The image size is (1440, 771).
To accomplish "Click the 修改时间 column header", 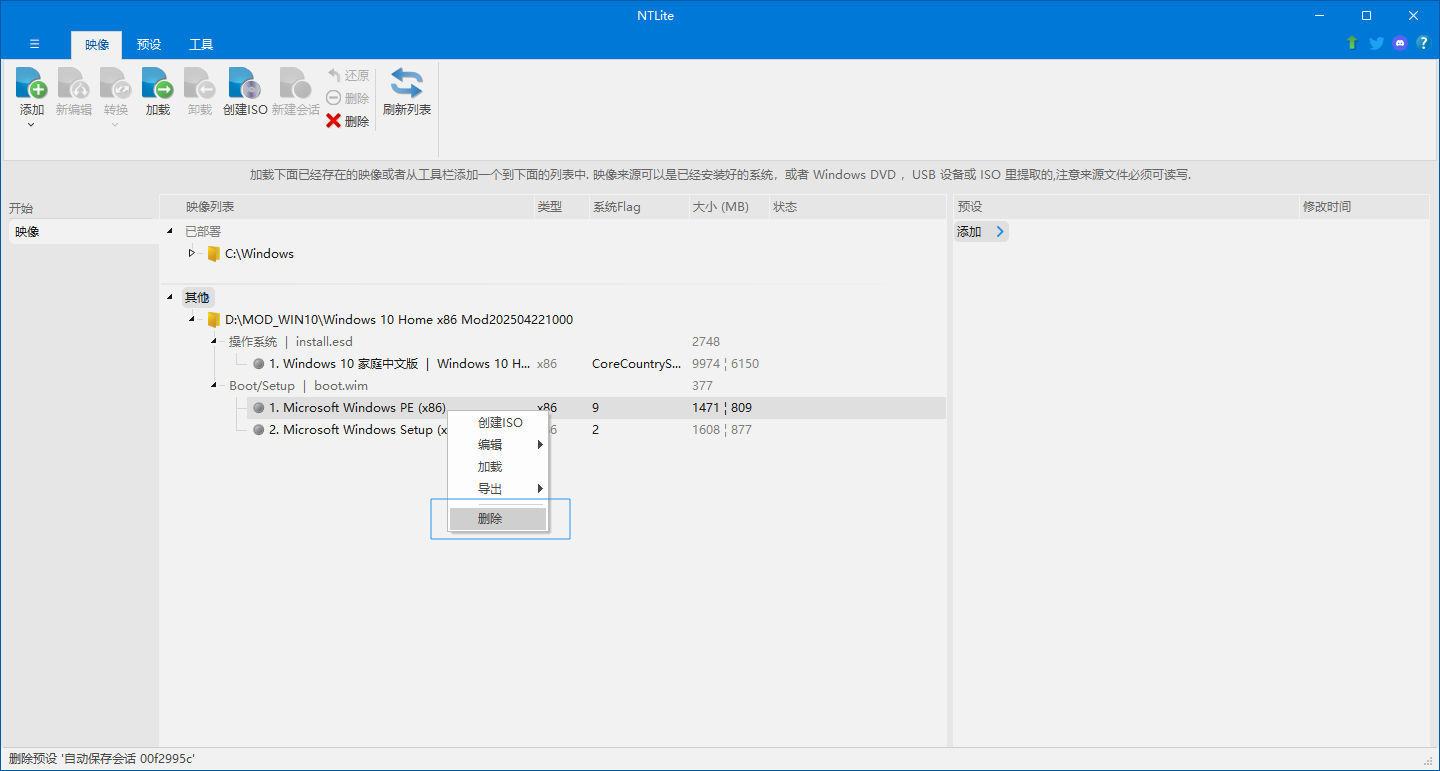I will point(1364,207).
